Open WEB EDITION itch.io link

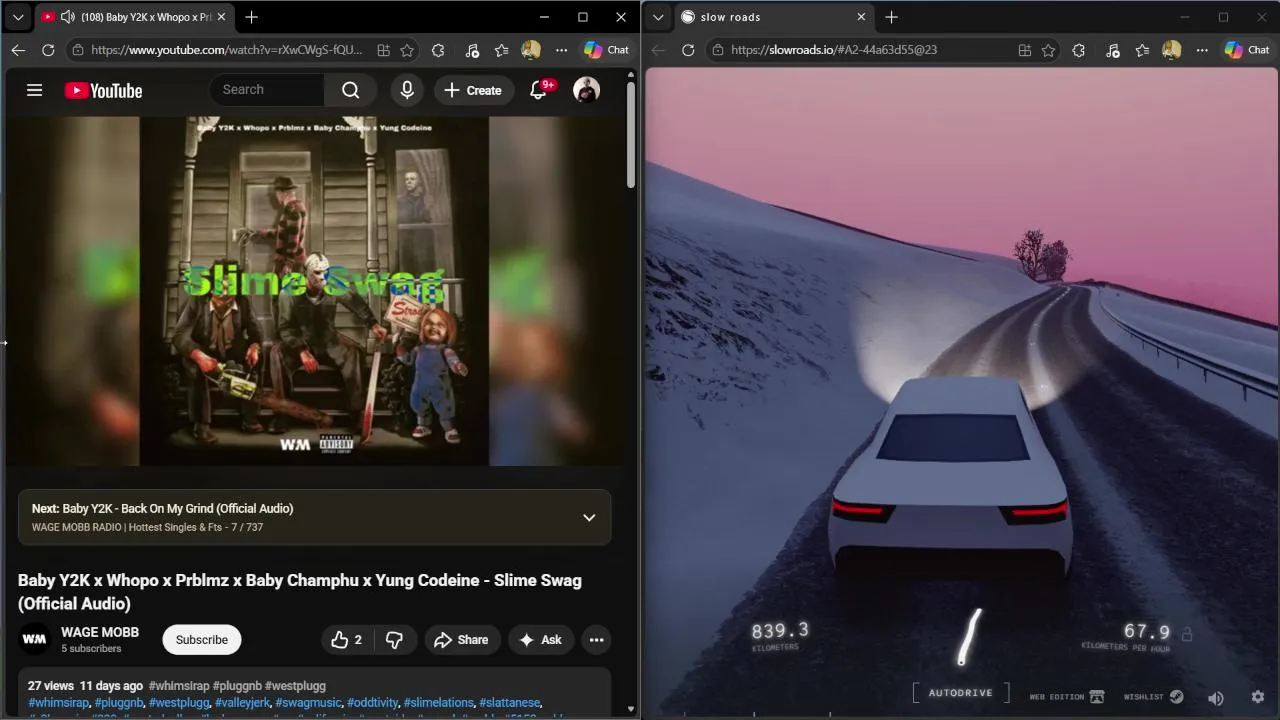1067,697
